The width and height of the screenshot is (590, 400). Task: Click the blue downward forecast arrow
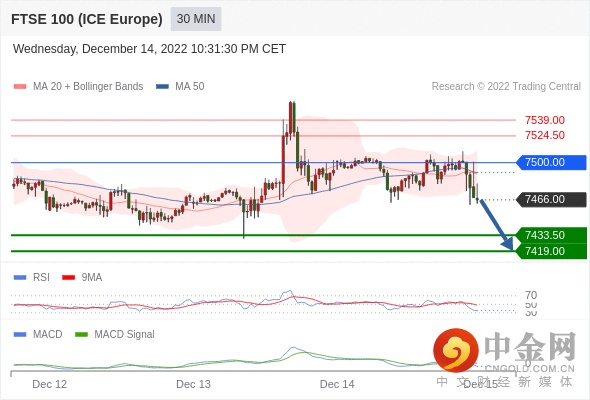click(497, 225)
